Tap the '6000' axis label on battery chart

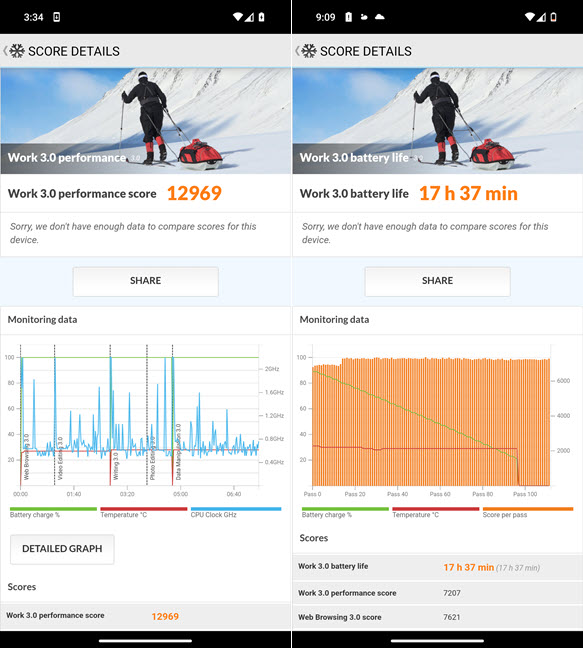(564, 381)
